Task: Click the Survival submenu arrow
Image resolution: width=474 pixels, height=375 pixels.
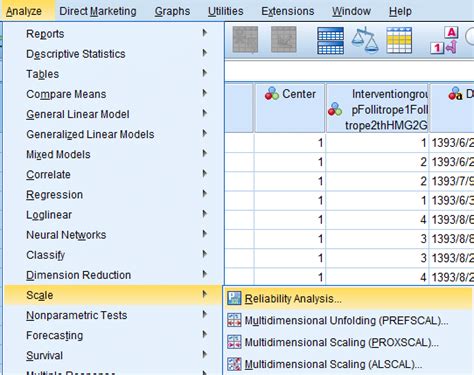Action: click(x=205, y=354)
